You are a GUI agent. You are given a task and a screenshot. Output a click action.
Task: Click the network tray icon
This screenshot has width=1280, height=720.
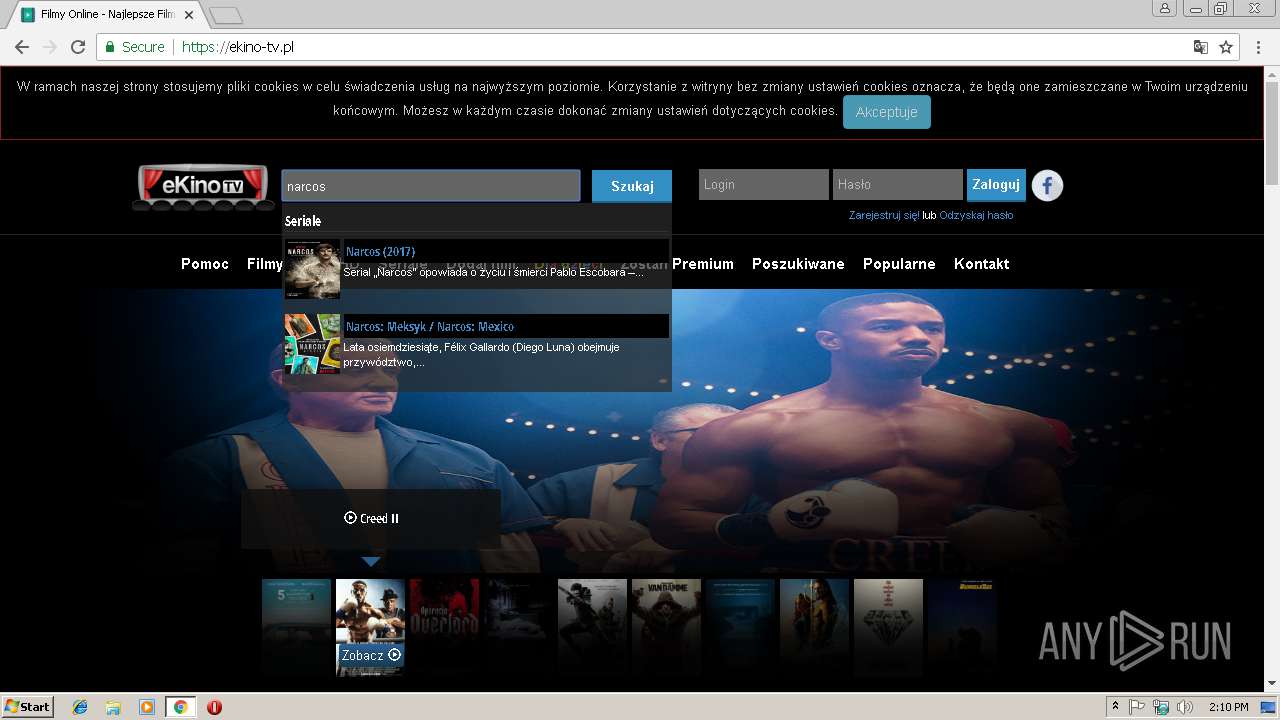[1161, 707]
